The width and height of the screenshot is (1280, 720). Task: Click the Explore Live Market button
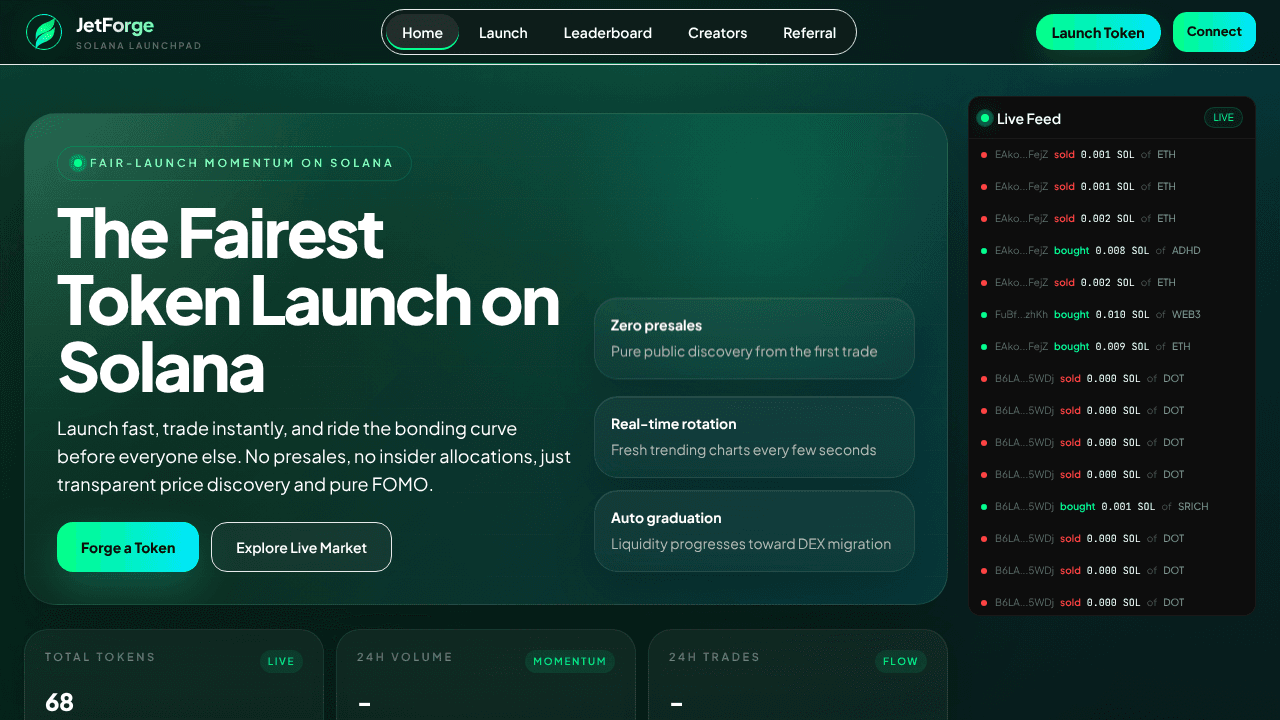point(301,547)
